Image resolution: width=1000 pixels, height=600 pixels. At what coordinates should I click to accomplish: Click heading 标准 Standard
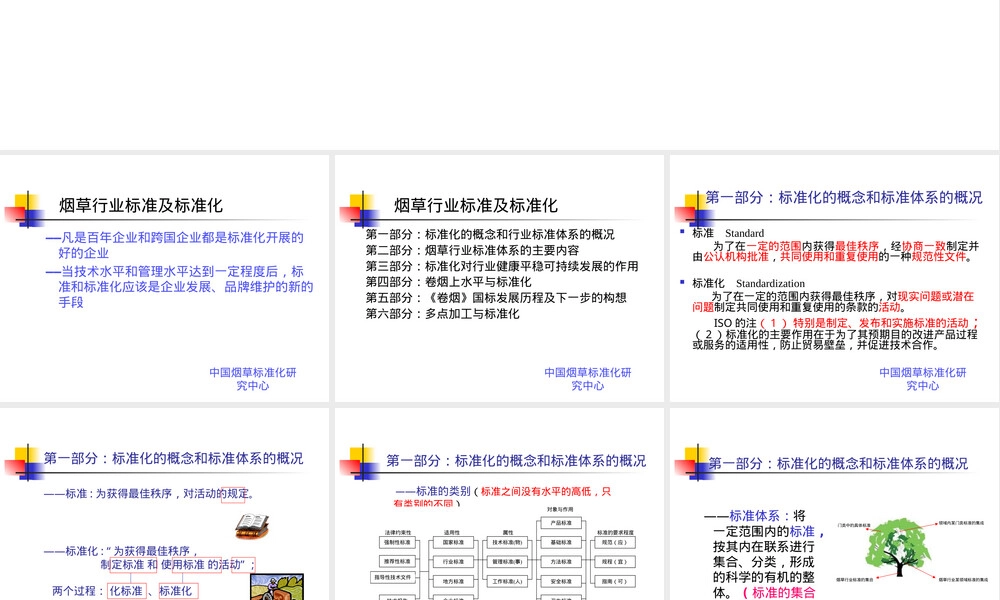click(728, 233)
